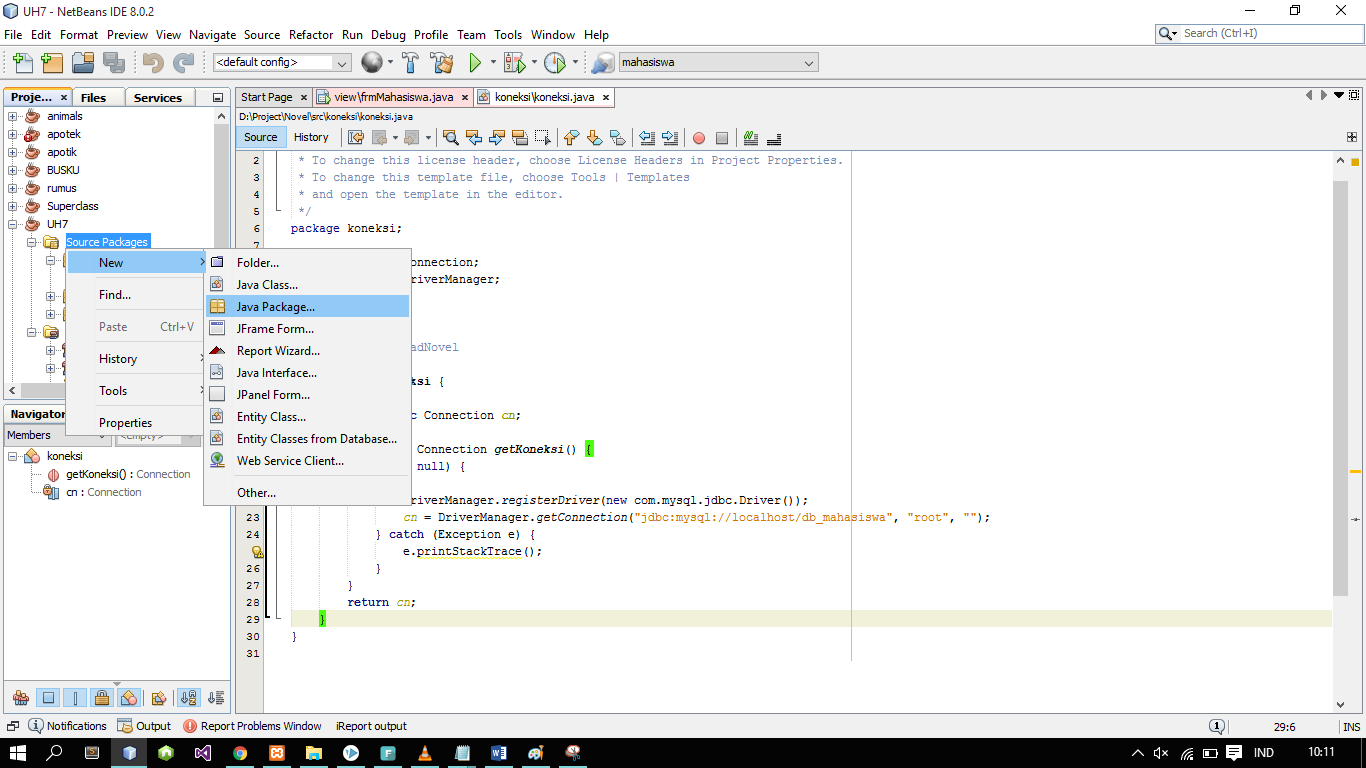Click the Save All icon
The image size is (1366, 768).
click(x=113, y=62)
